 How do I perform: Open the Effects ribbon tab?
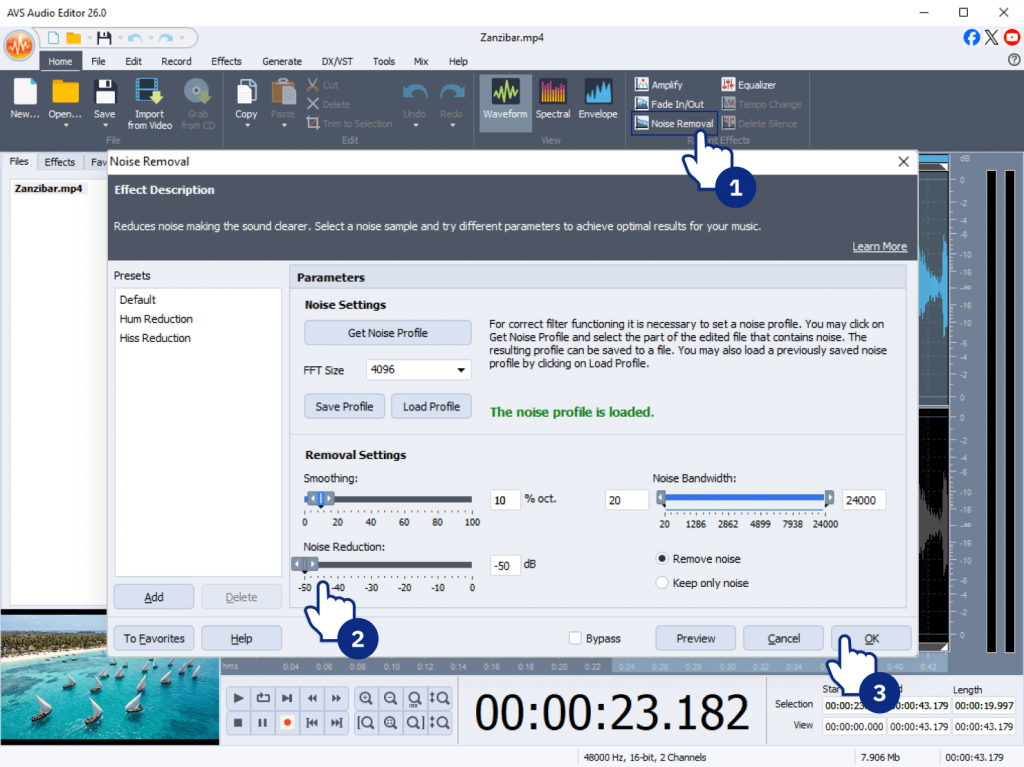226,61
